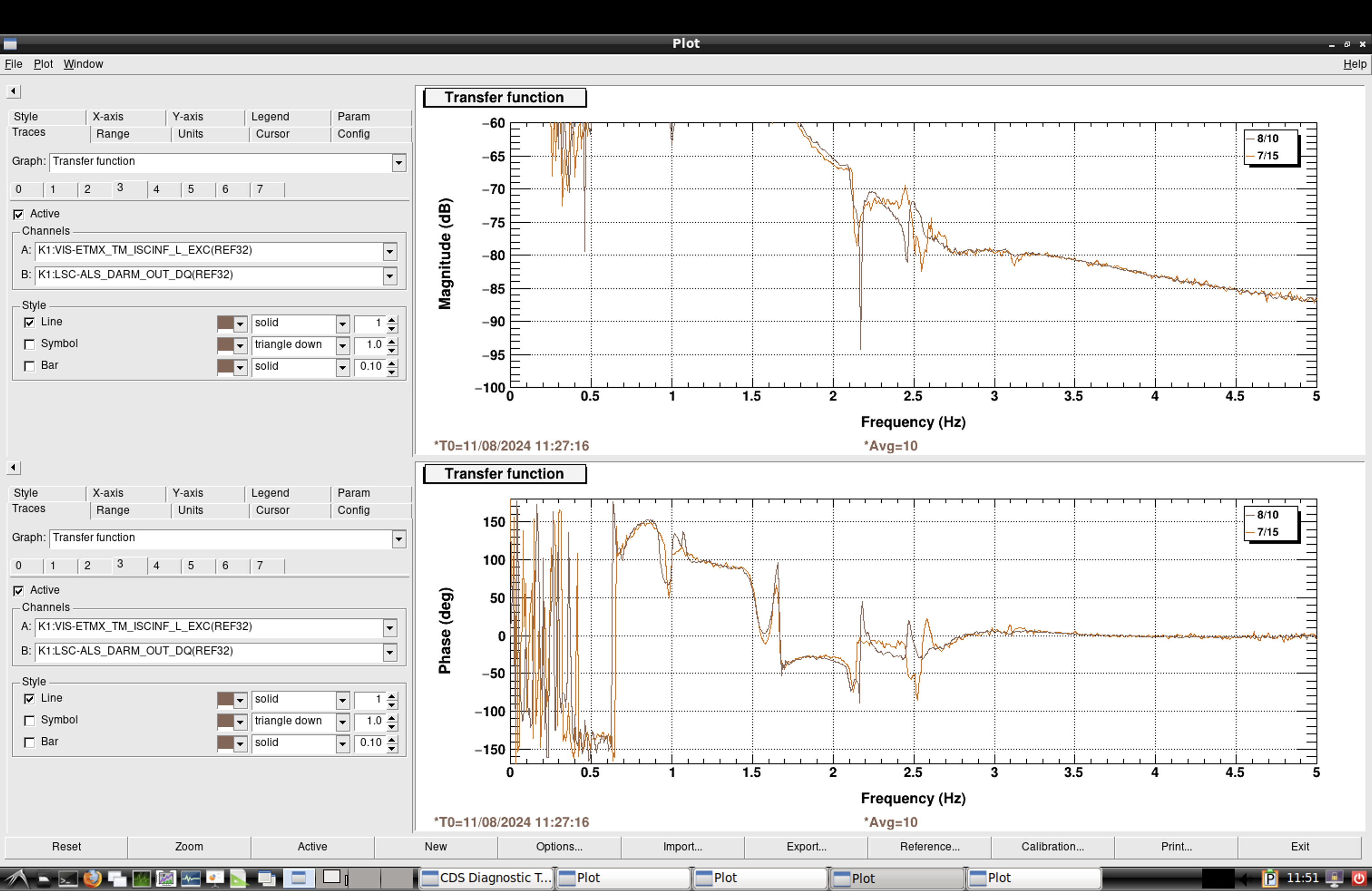Expand channel A dropdown in top panel

point(390,252)
